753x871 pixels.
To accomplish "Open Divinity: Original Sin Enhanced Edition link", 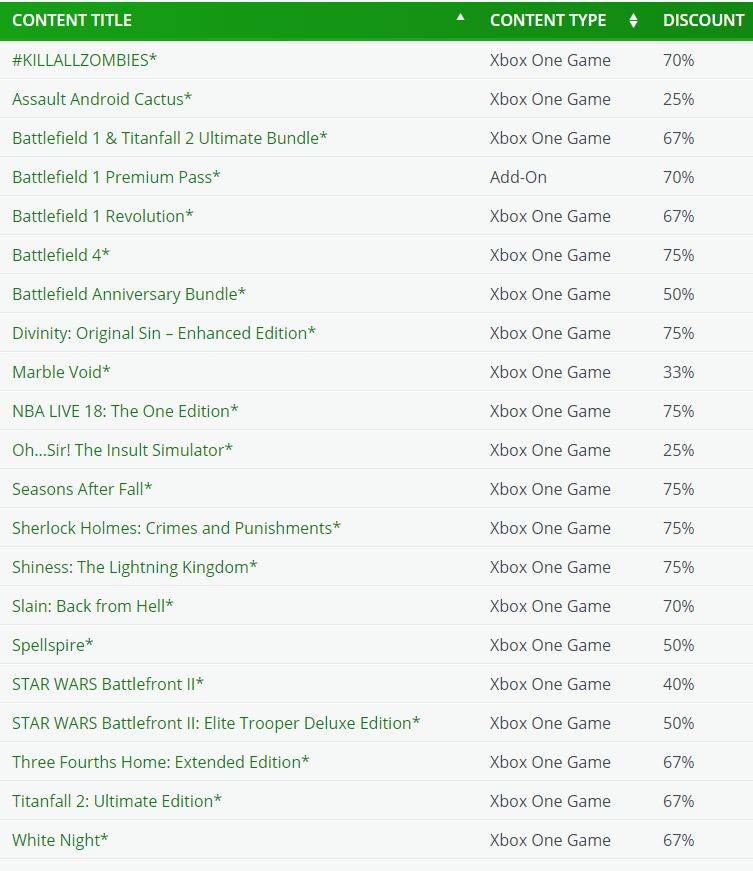I will coord(164,333).
